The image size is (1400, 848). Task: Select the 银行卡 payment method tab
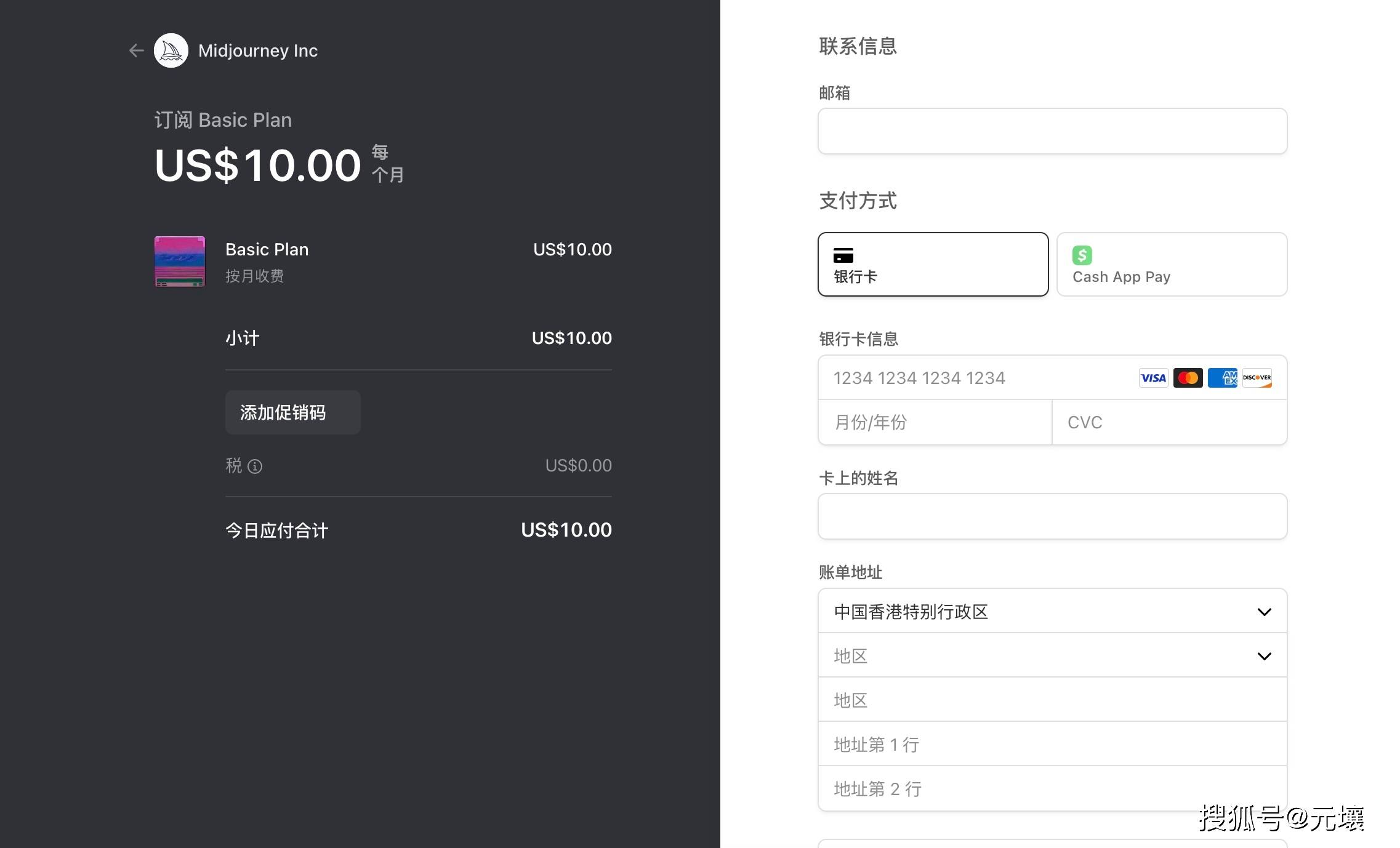click(931, 263)
